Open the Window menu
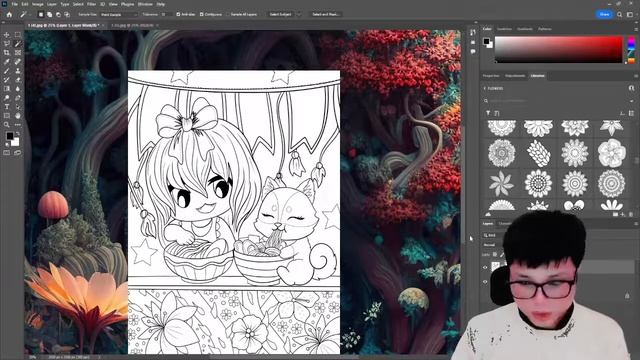Screen dimensions: 640x360 pyautogui.click(x=144, y=4)
